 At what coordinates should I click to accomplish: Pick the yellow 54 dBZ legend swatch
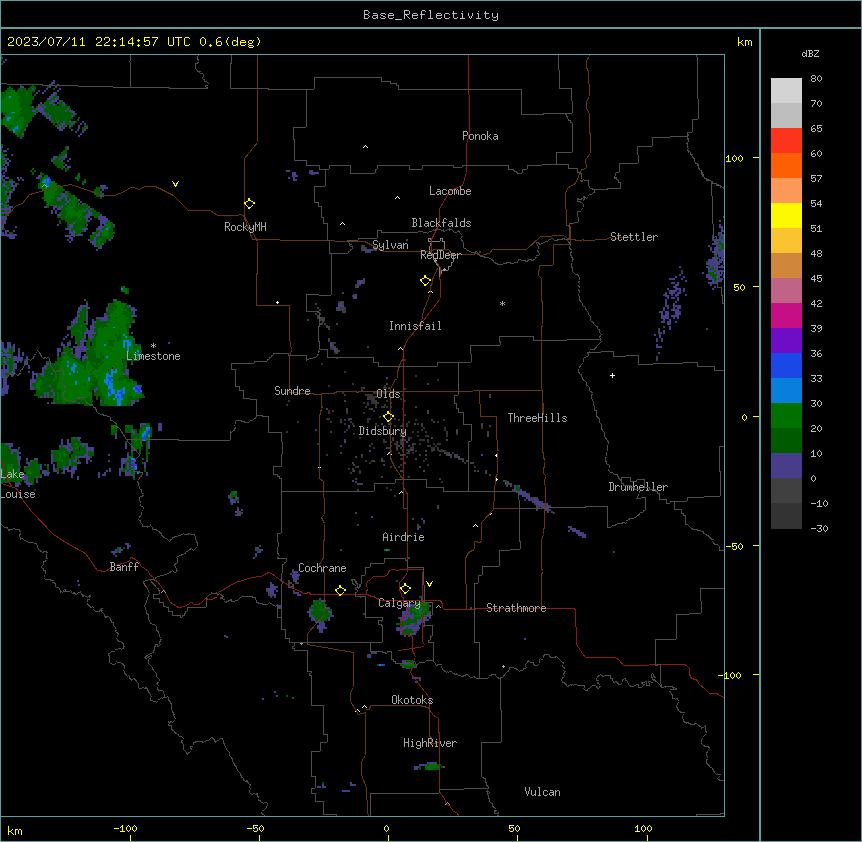(786, 215)
